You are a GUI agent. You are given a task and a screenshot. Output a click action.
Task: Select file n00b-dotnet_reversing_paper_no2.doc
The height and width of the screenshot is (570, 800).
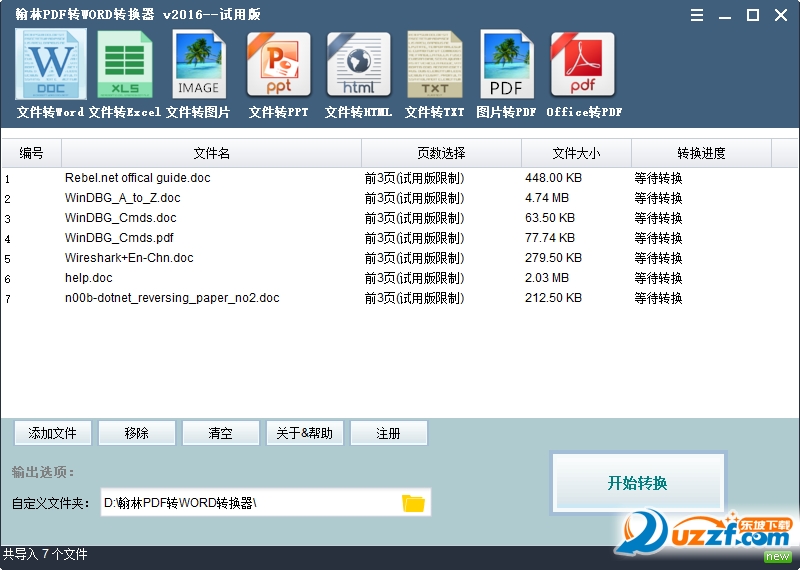tap(172, 298)
